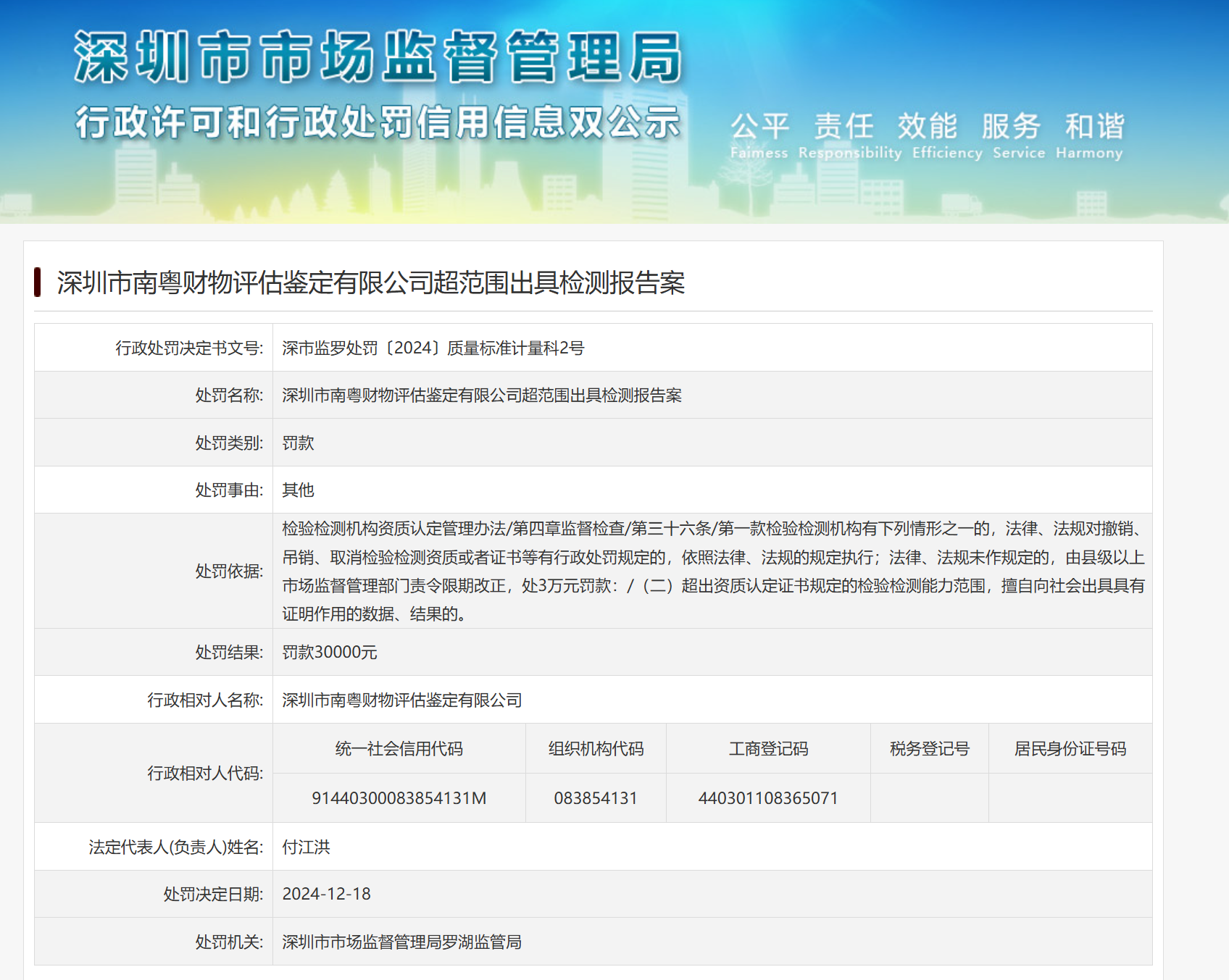This screenshot has height=980, width=1229.
Task: Select the business registration number 440301108365071
Action: click(x=768, y=798)
